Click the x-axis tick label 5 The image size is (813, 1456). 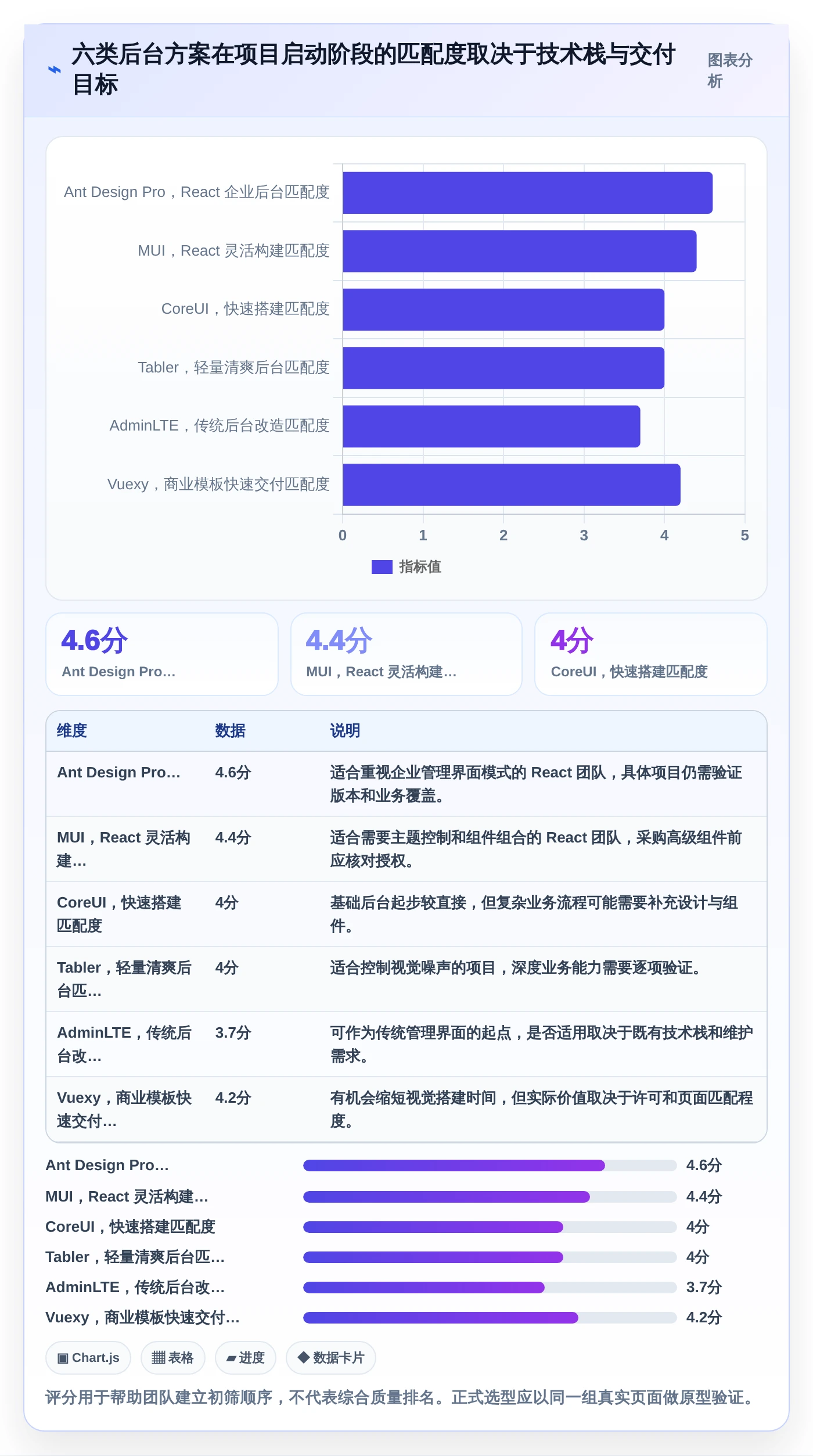(x=744, y=535)
